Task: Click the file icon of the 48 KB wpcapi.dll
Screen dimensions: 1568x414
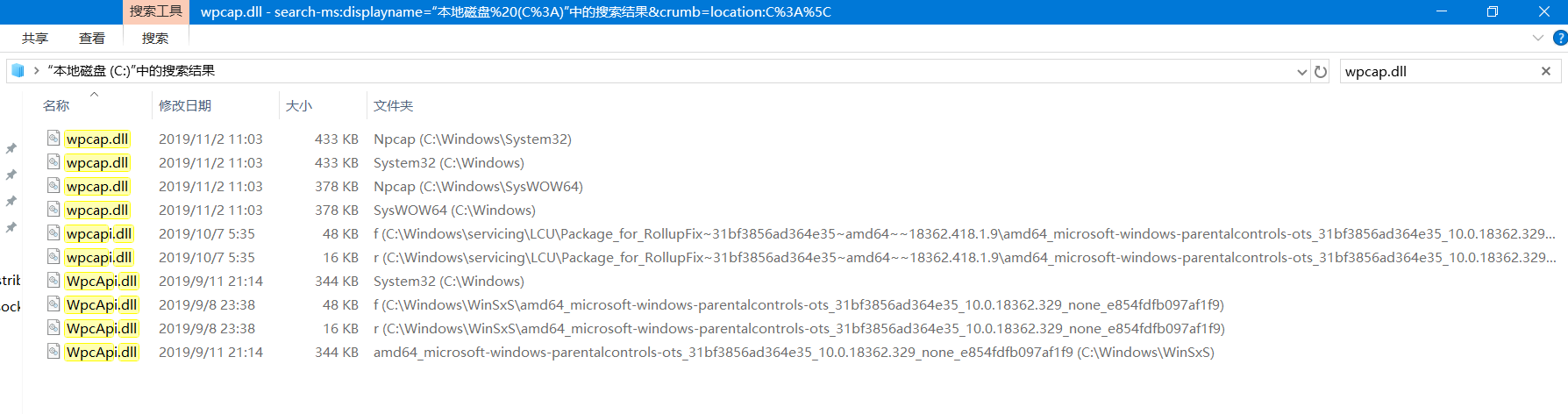Action: [53, 232]
